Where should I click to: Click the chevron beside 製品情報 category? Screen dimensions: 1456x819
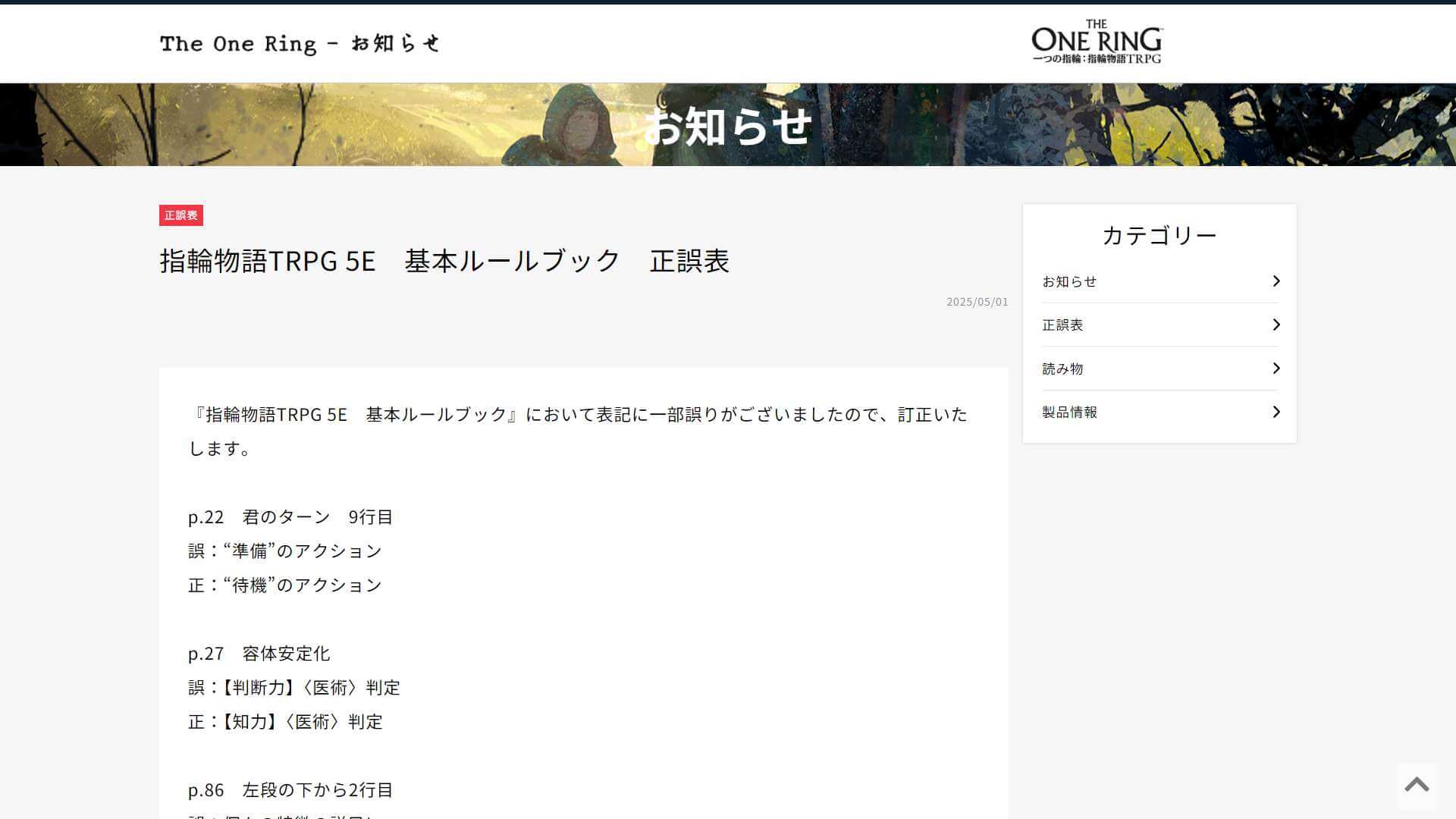tap(1276, 412)
